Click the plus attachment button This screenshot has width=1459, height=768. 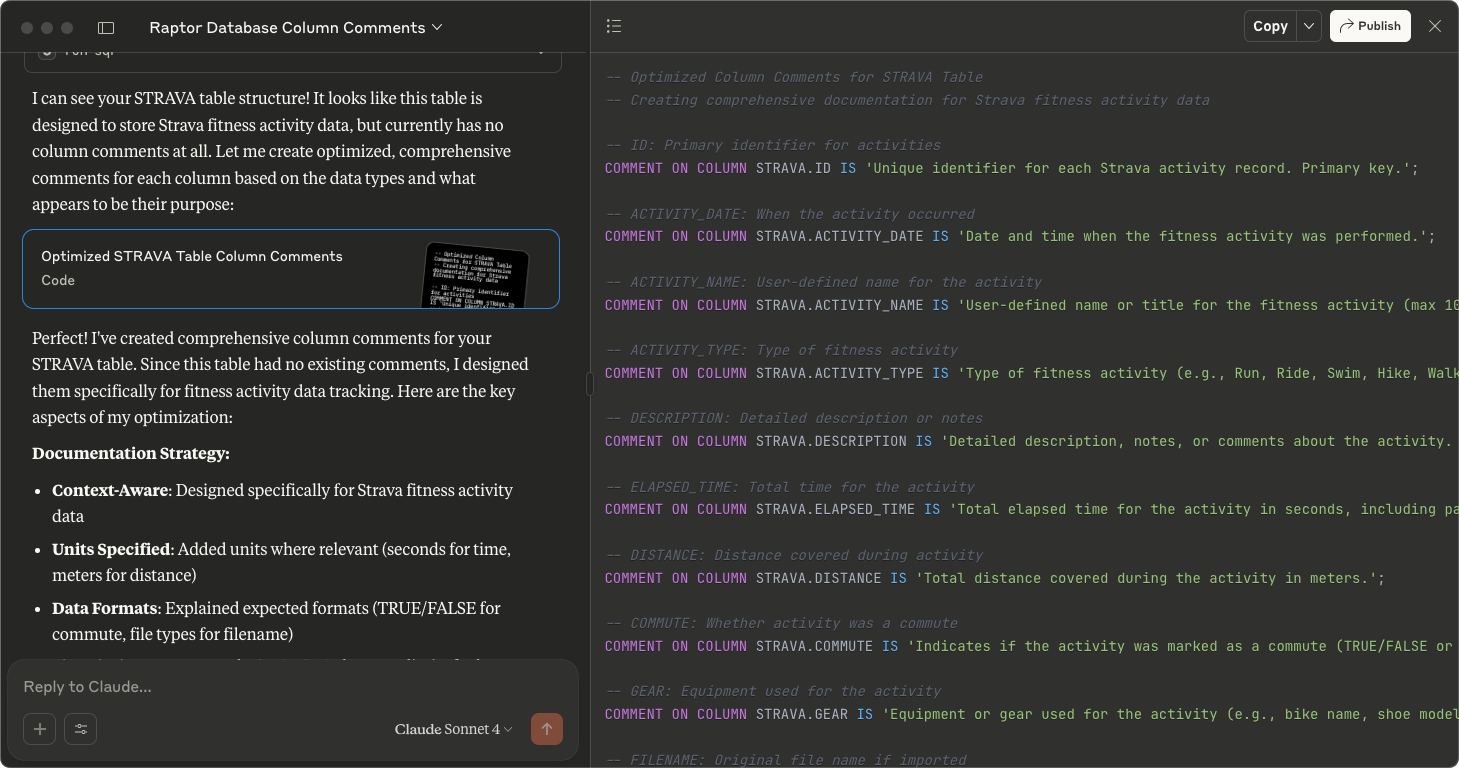[x=40, y=729]
